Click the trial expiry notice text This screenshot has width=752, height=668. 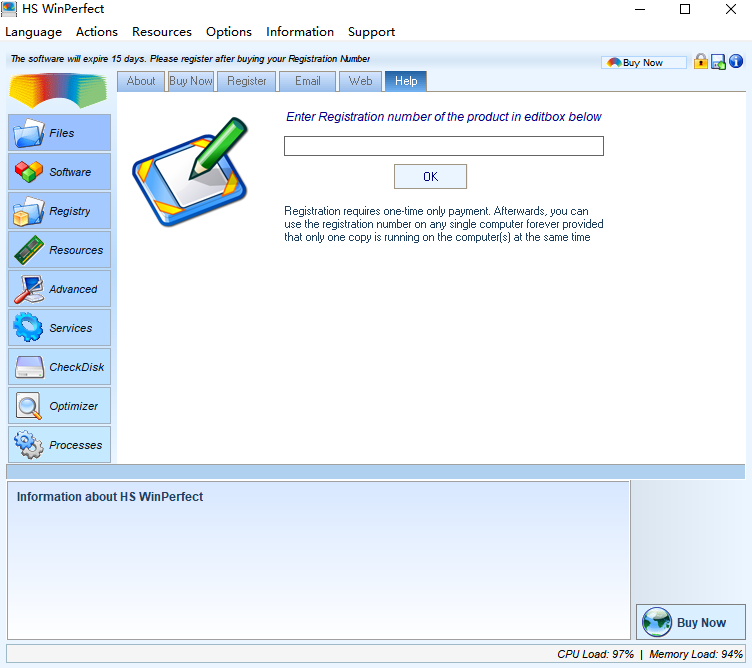point(190,59)
